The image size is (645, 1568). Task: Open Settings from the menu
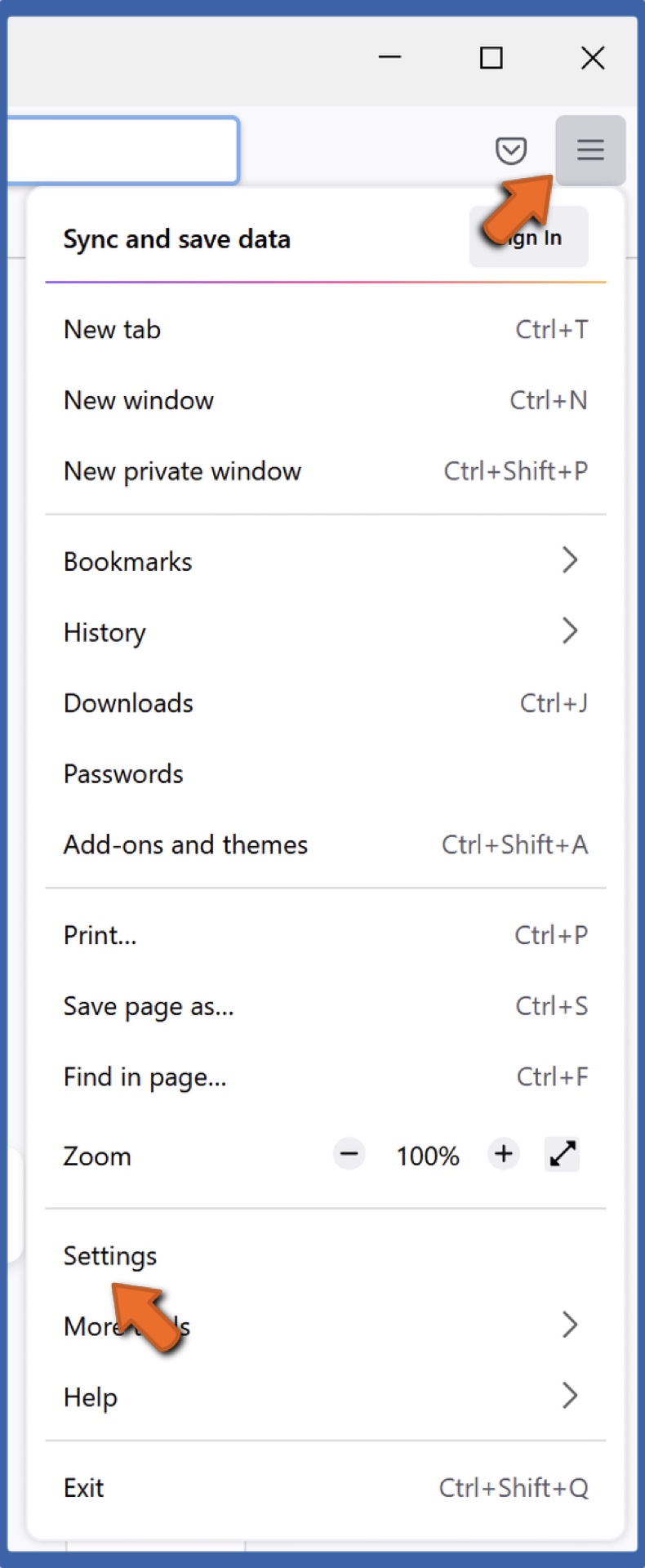[109, 1255]
